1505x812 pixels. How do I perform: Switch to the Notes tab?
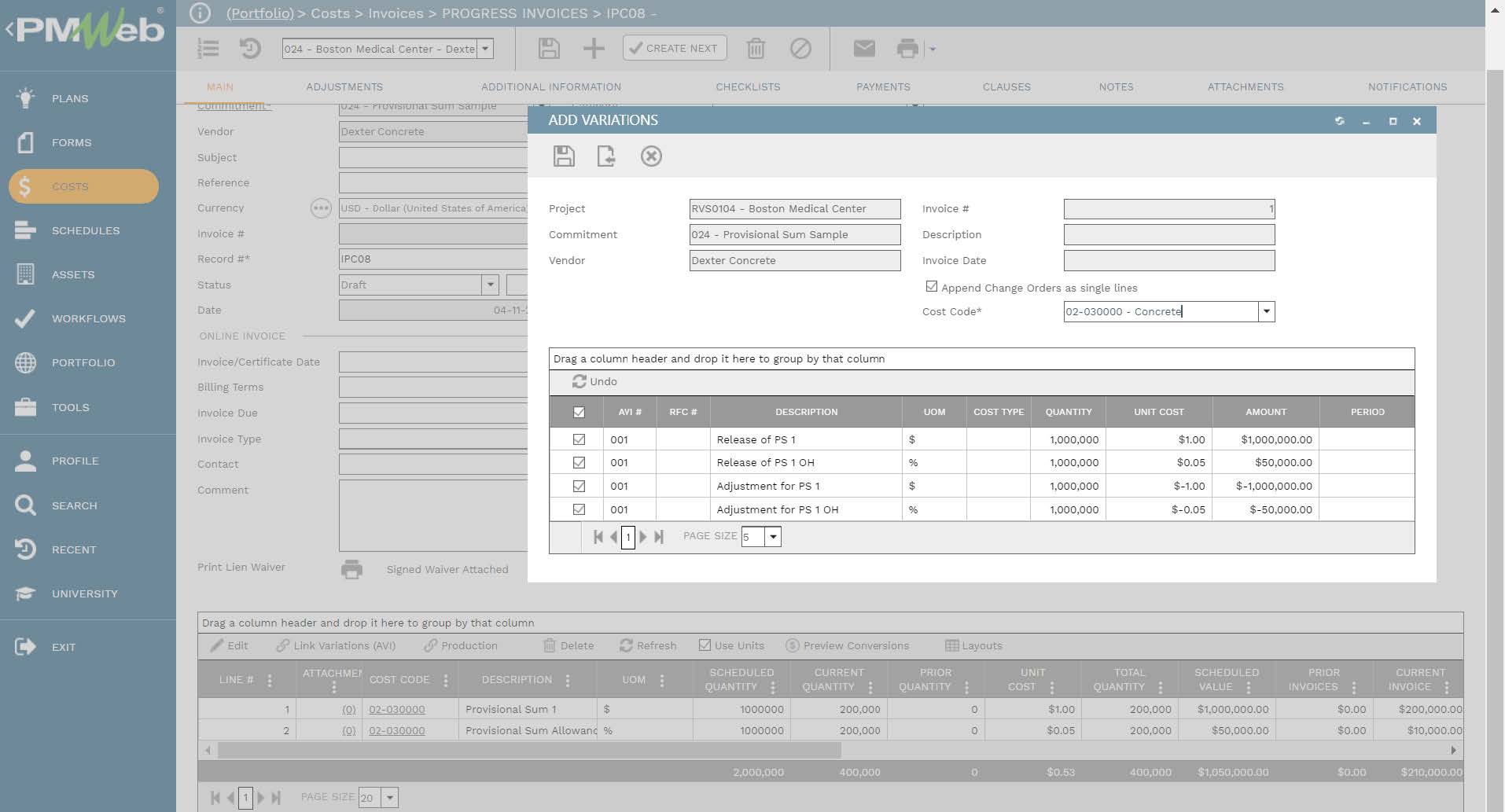tap(1116, 87)
